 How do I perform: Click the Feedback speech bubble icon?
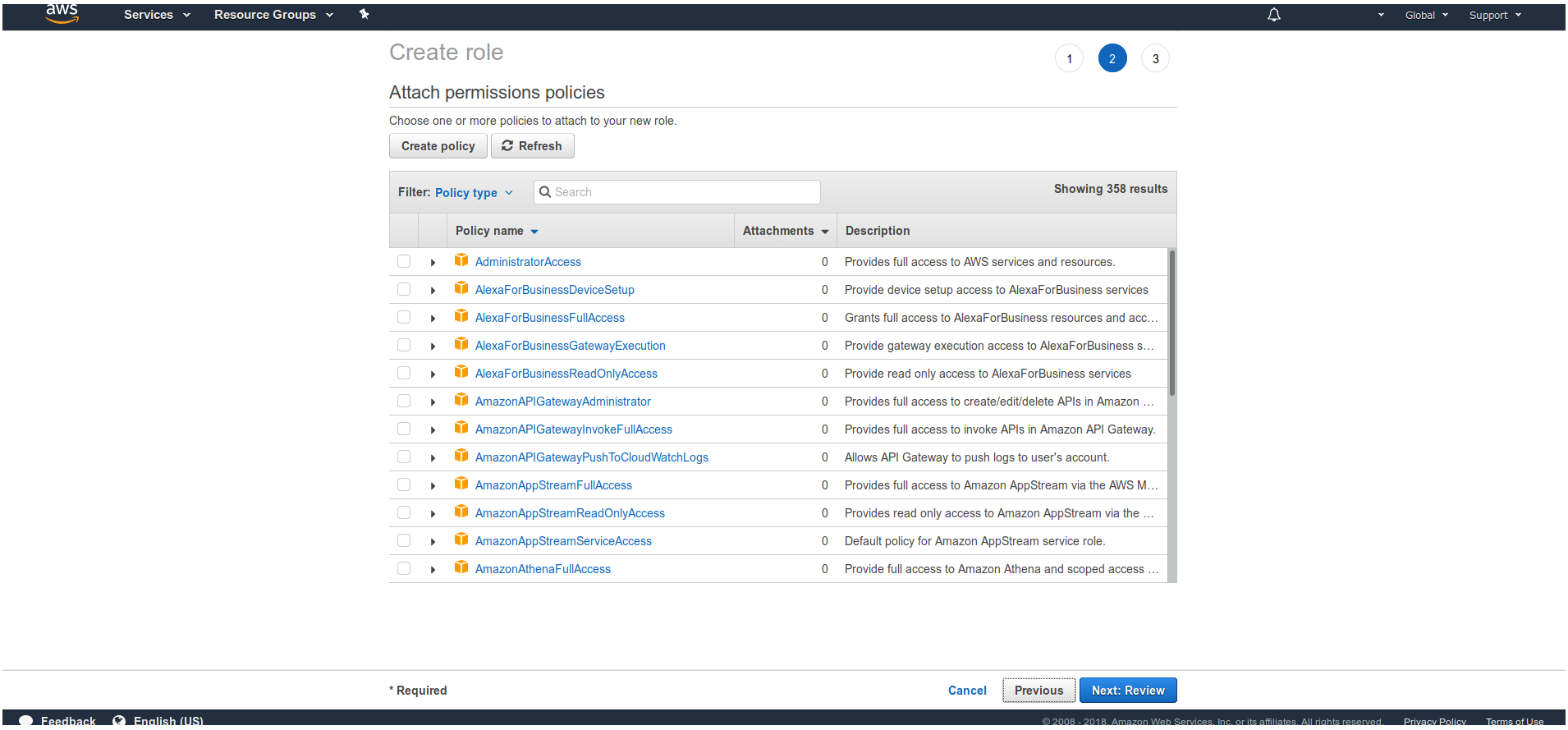pyautogui.click(x=26, y=720)
